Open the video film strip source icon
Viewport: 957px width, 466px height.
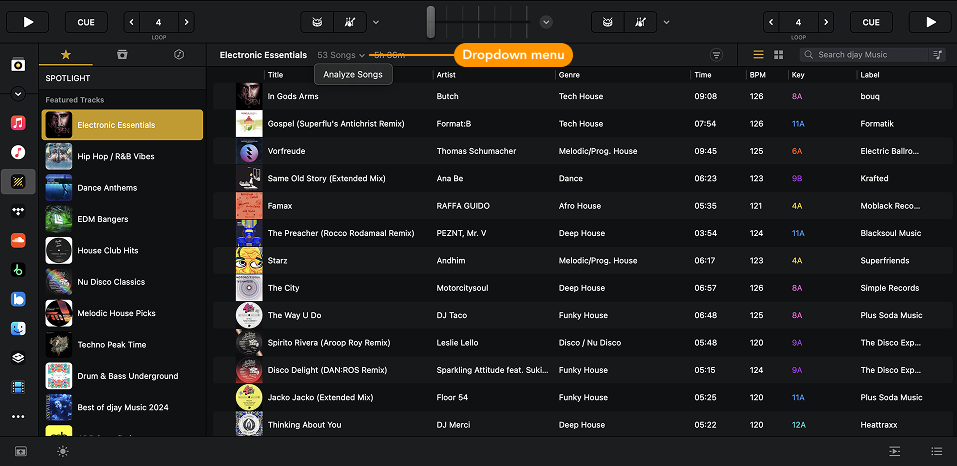click(18, 387)
